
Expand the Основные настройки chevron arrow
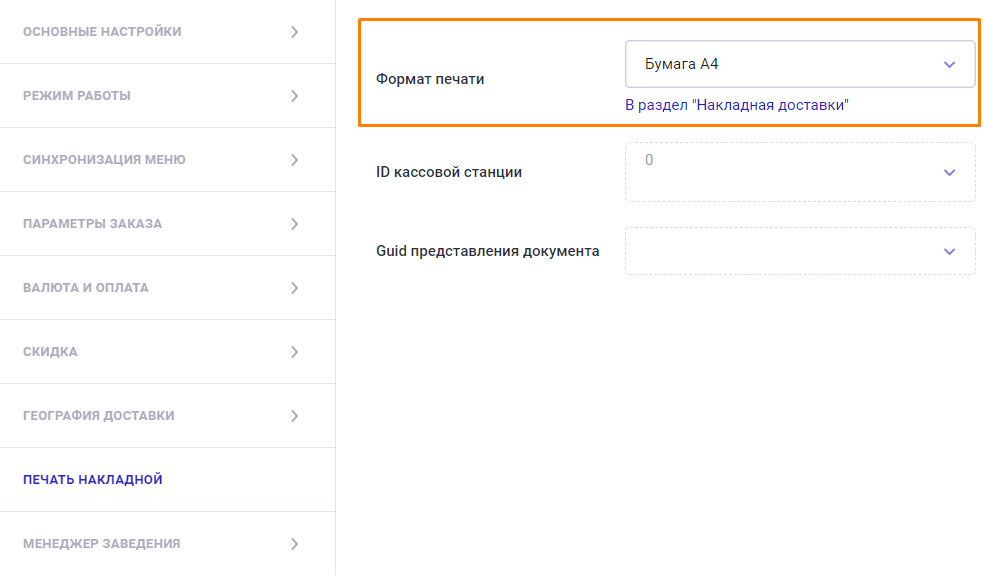[294, 32]
